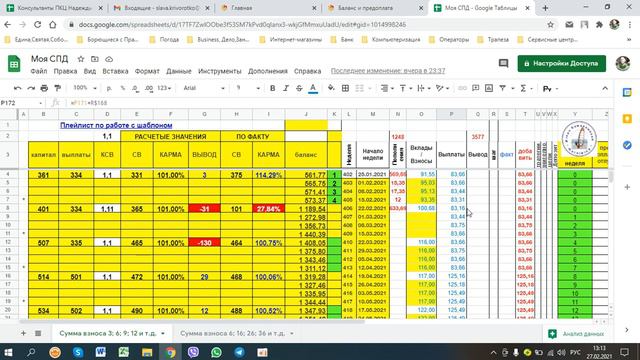Open the Google Sheets home icon

(14, 64)
